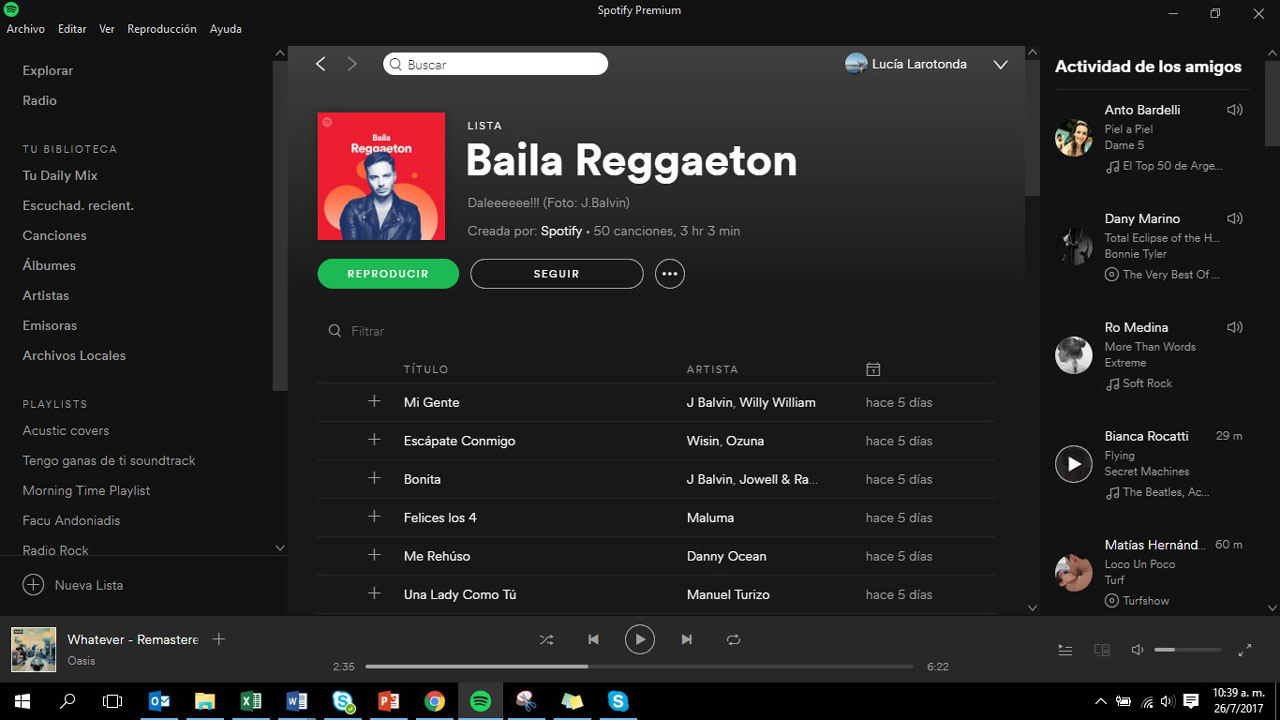Open PowerPoint from the taskbar
The image size is (1280, 720).
388,701
